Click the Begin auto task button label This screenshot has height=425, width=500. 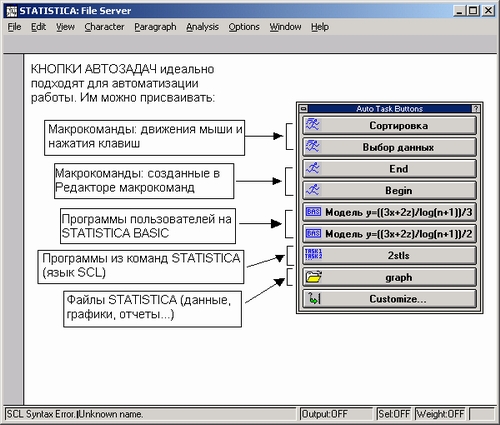point(398,191)
